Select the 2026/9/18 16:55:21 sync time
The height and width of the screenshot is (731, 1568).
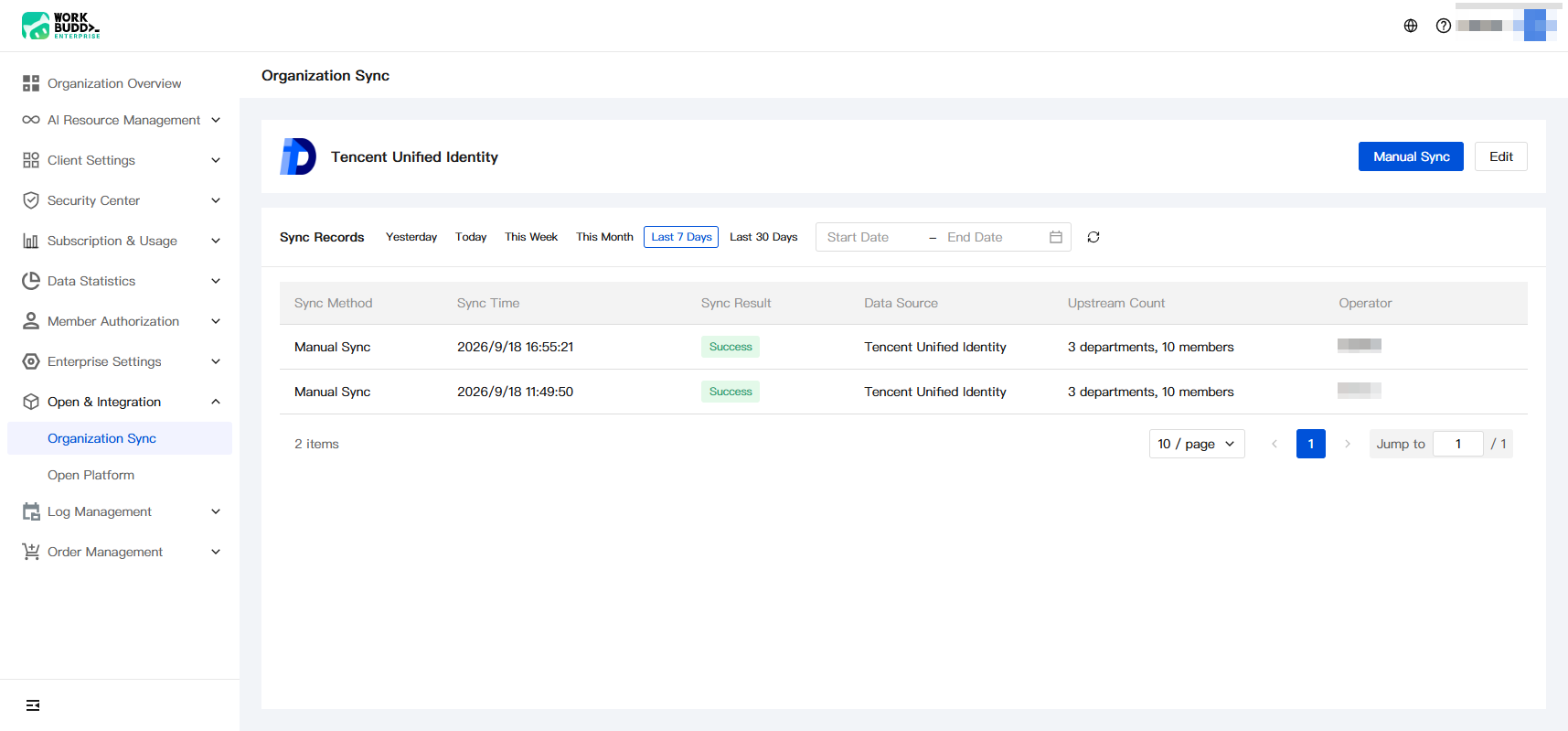(x=515, y=347)
